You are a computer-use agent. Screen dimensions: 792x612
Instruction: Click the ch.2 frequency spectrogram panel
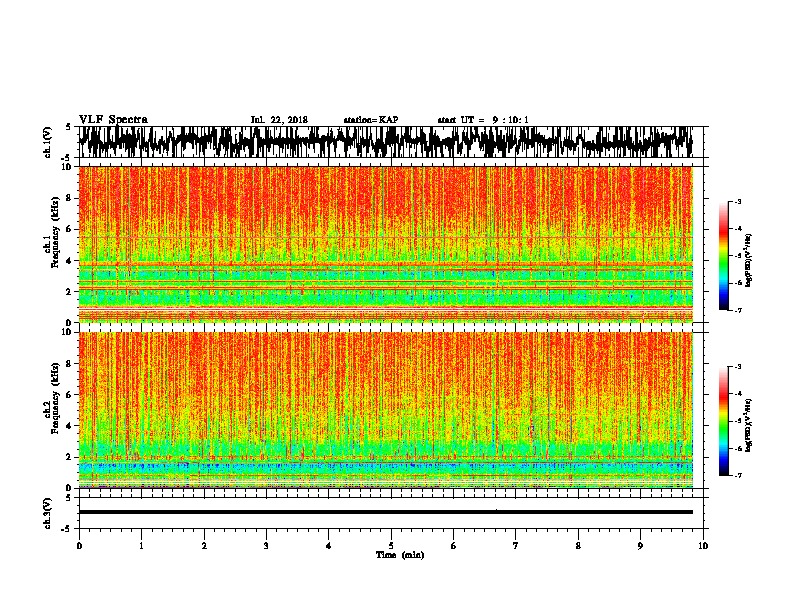tap(386, 410)
